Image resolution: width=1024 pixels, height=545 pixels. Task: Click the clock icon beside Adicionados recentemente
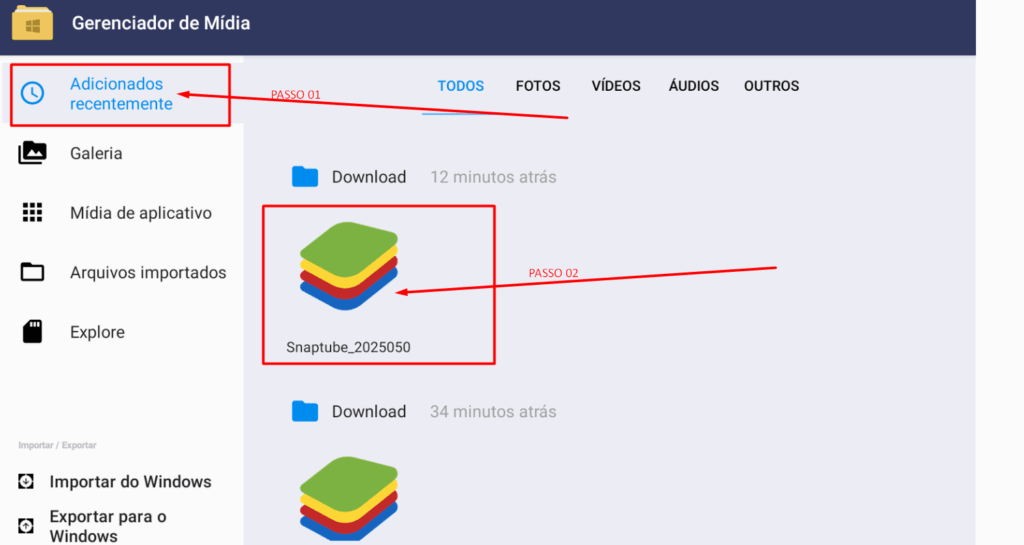[32, 93]
